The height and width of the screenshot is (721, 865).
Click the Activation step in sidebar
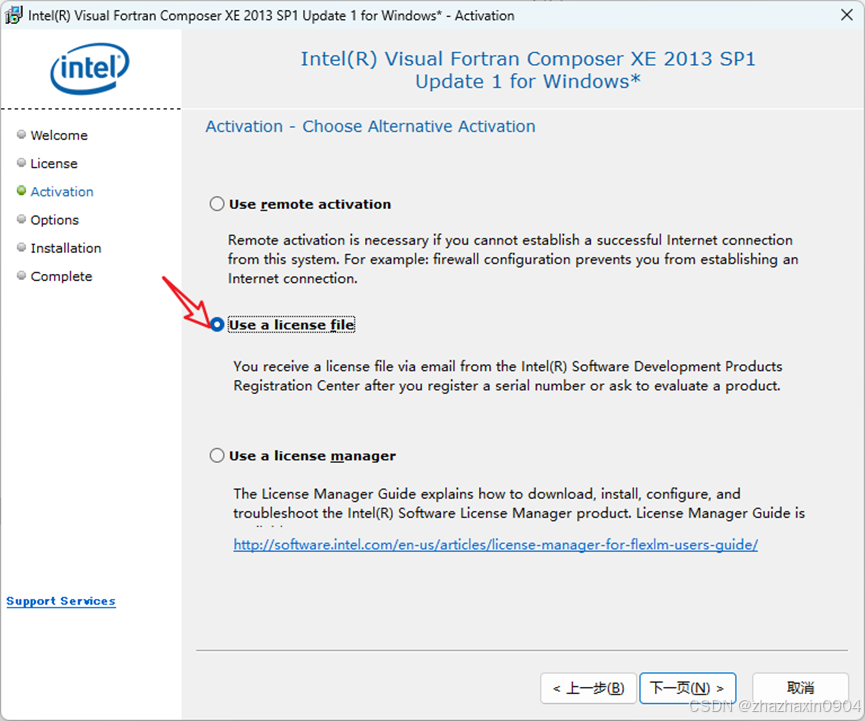(x=62, y=192)
